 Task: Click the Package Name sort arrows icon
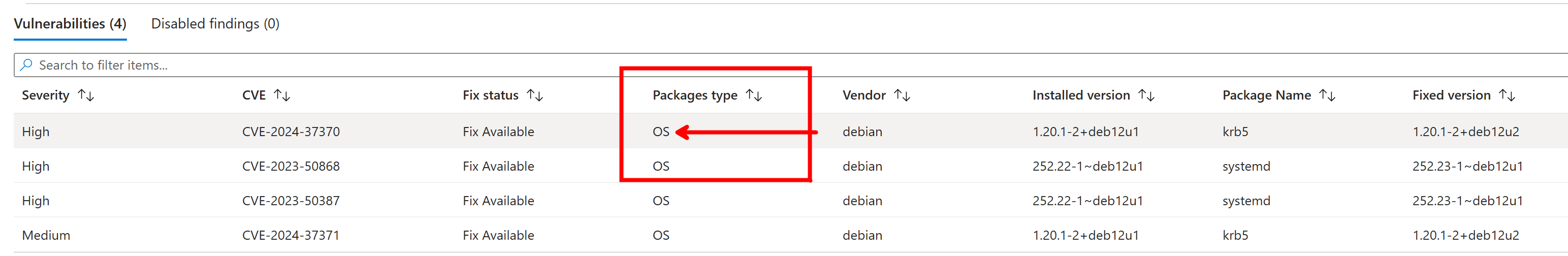[x=1327, y=95]
